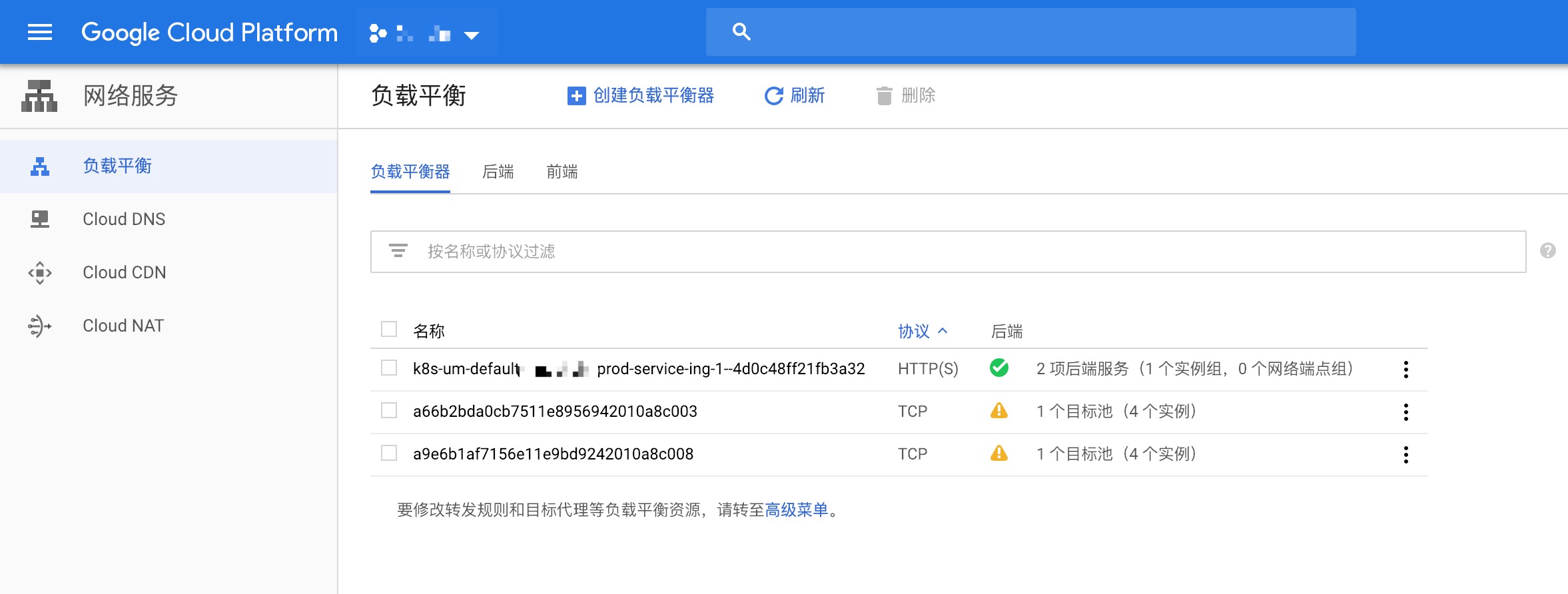Toggle the select-all checkbox in header
Image resolution: width=1568 pixels, height=594 pixels.
pyautogui.click(x=389, y=329)
